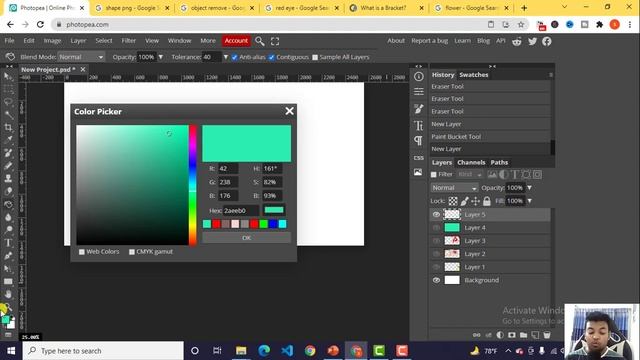Image resolution: width=640 pixels, height=360 pixels.
Task: Select the Hand tool
Action: [x=8, y=294]
